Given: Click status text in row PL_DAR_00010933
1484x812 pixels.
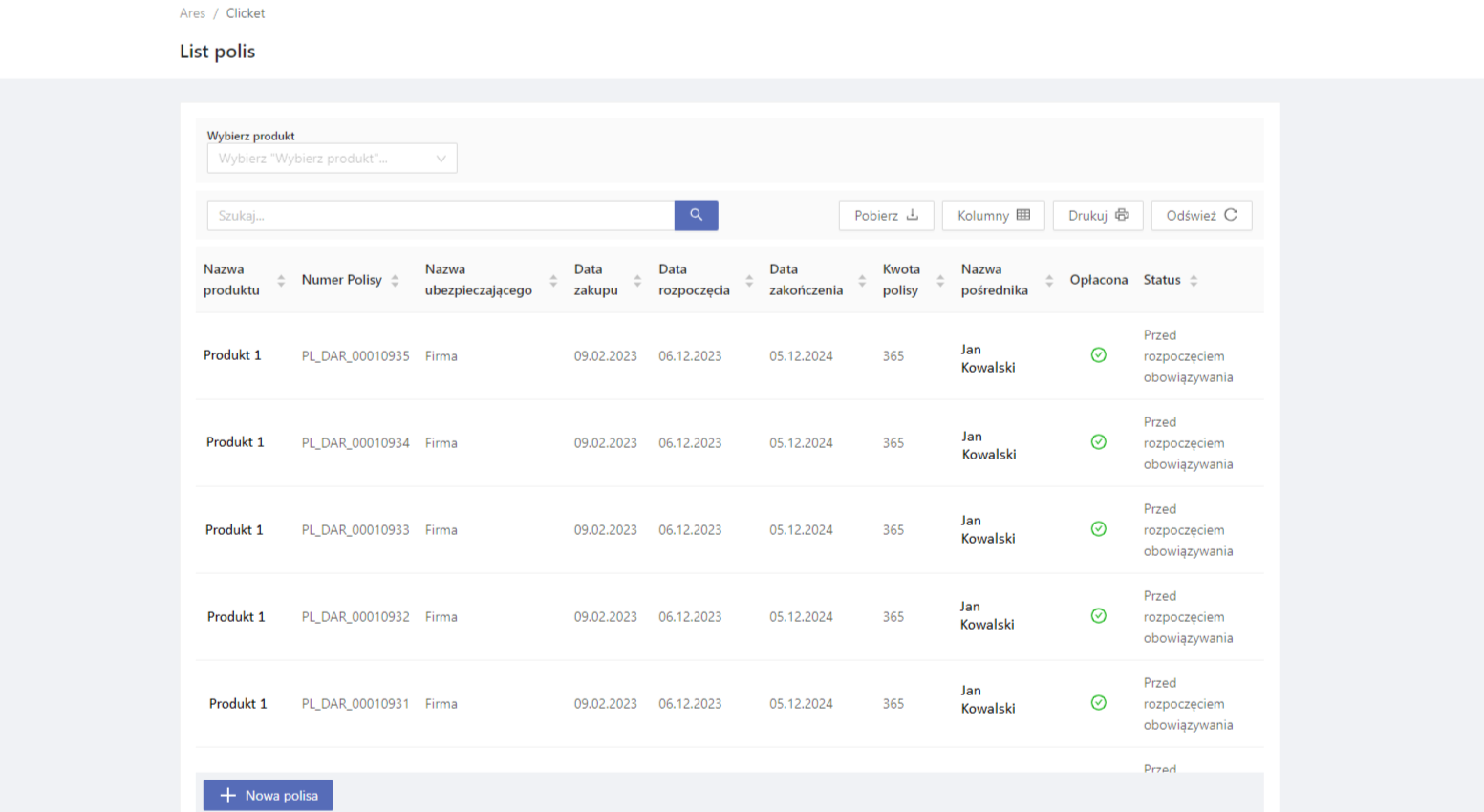Looking at the screenshot, I should point(1189,530).
